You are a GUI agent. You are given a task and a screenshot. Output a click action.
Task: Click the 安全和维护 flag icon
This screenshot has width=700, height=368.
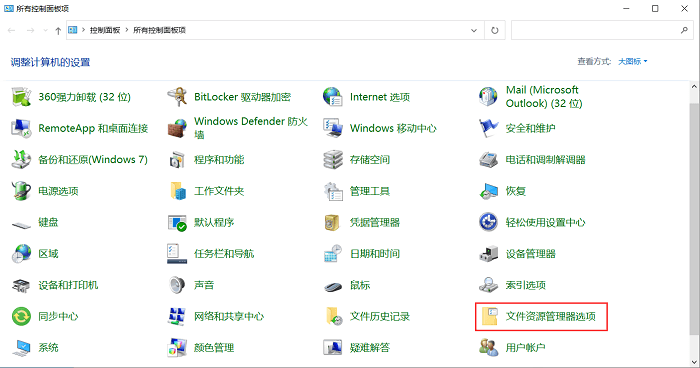[488, 128]
